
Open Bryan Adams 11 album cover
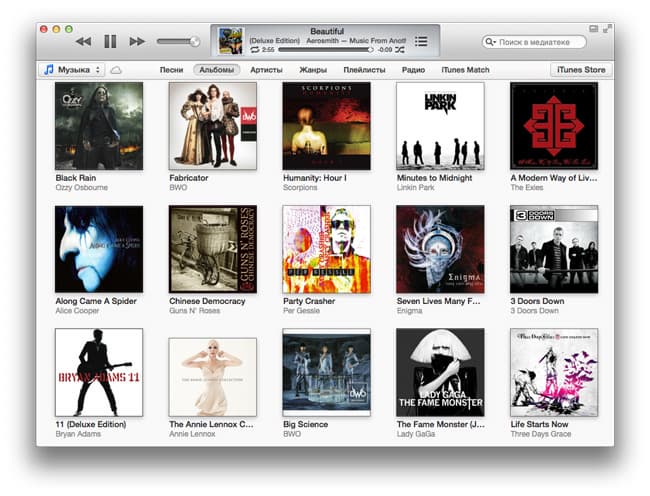point(99,373)
